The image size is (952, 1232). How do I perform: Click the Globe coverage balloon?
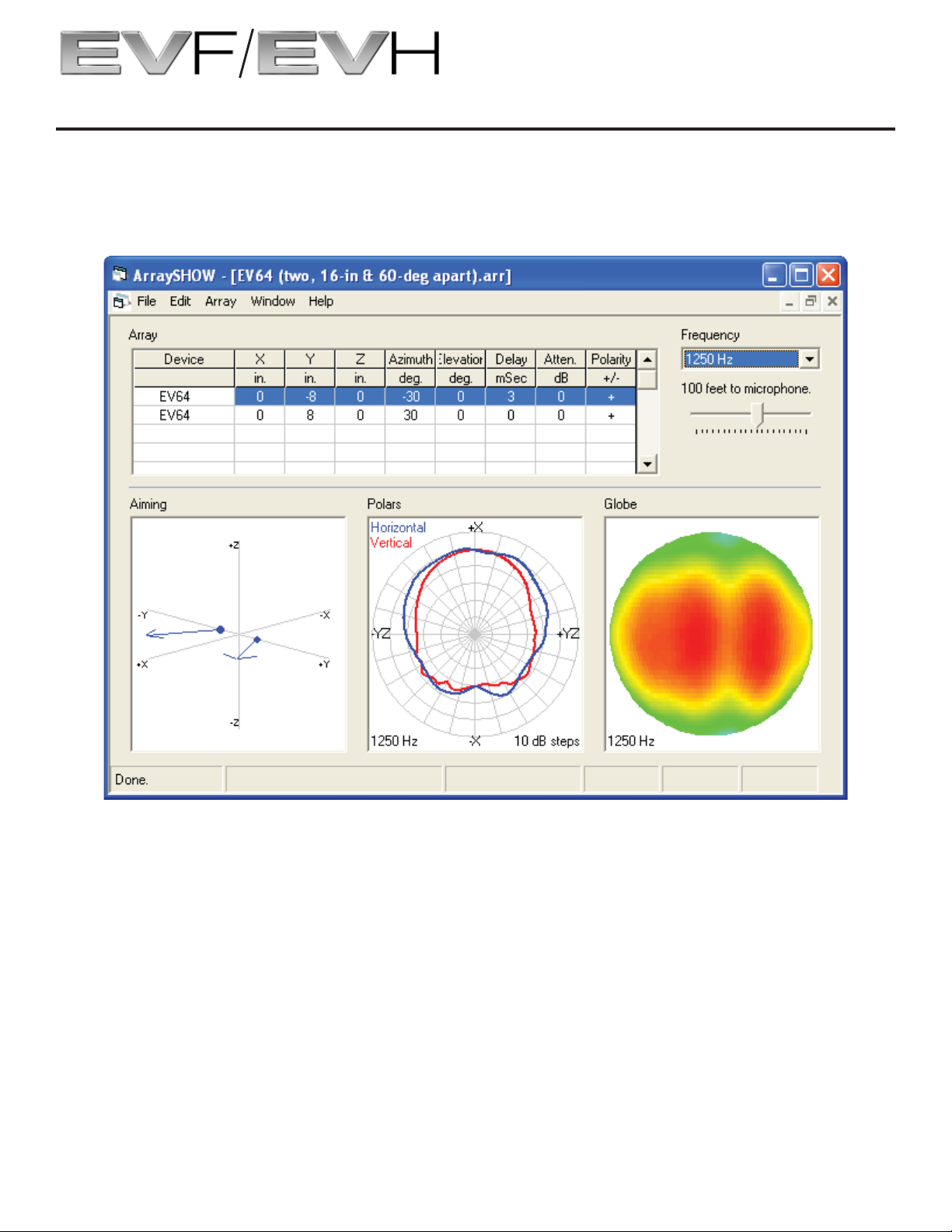tap(712, 634)
